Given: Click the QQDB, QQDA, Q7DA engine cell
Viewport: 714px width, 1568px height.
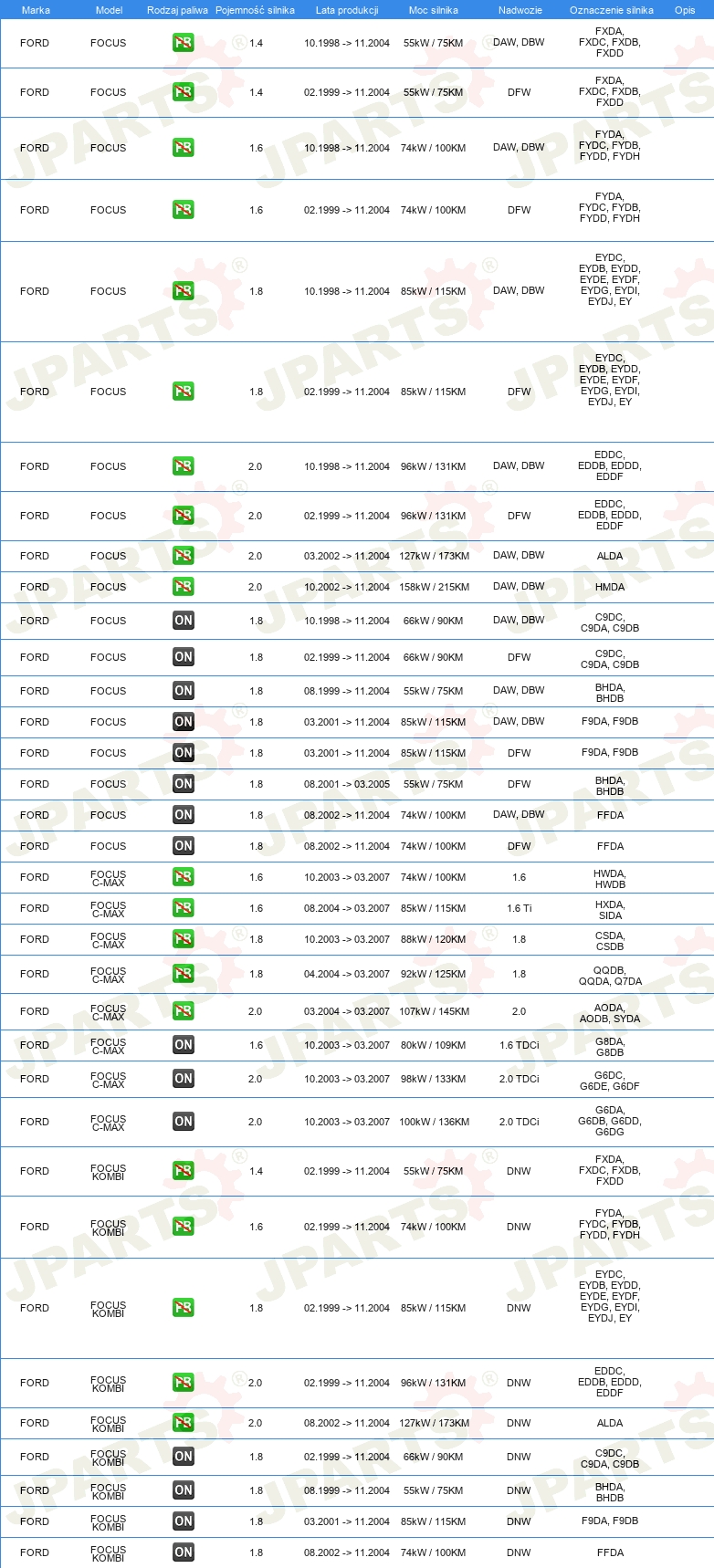Looking at the screenshot, I should pos(610,976).
